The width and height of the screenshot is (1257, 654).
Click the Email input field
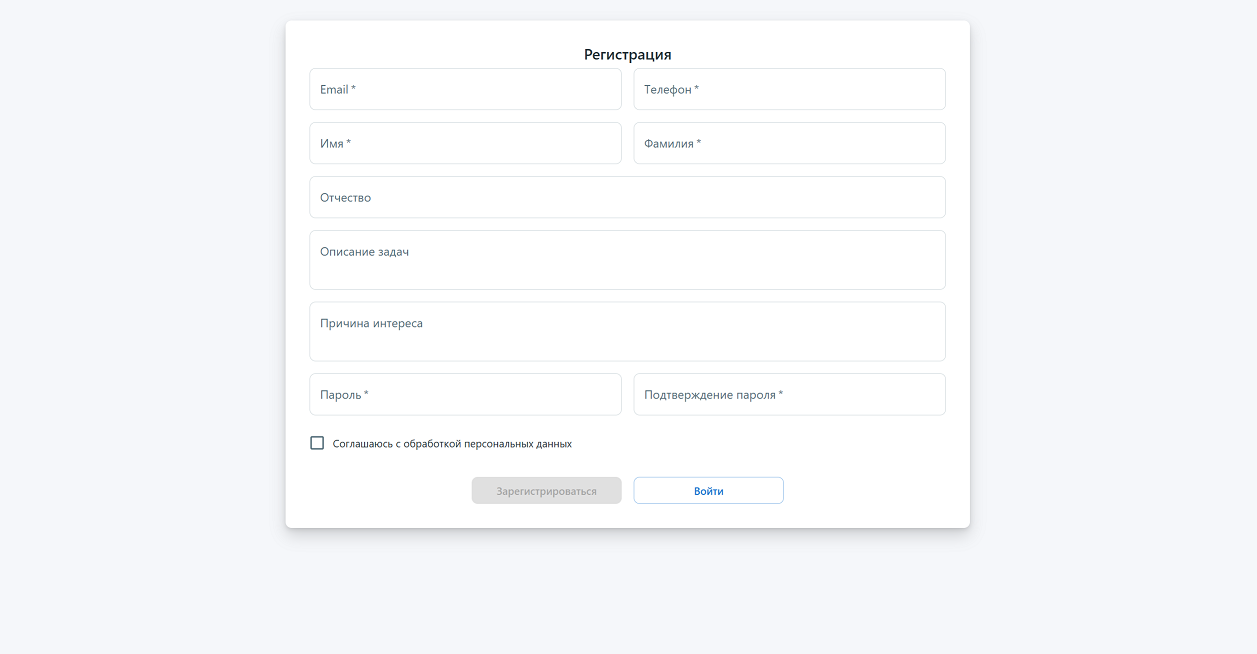(465, 89)
